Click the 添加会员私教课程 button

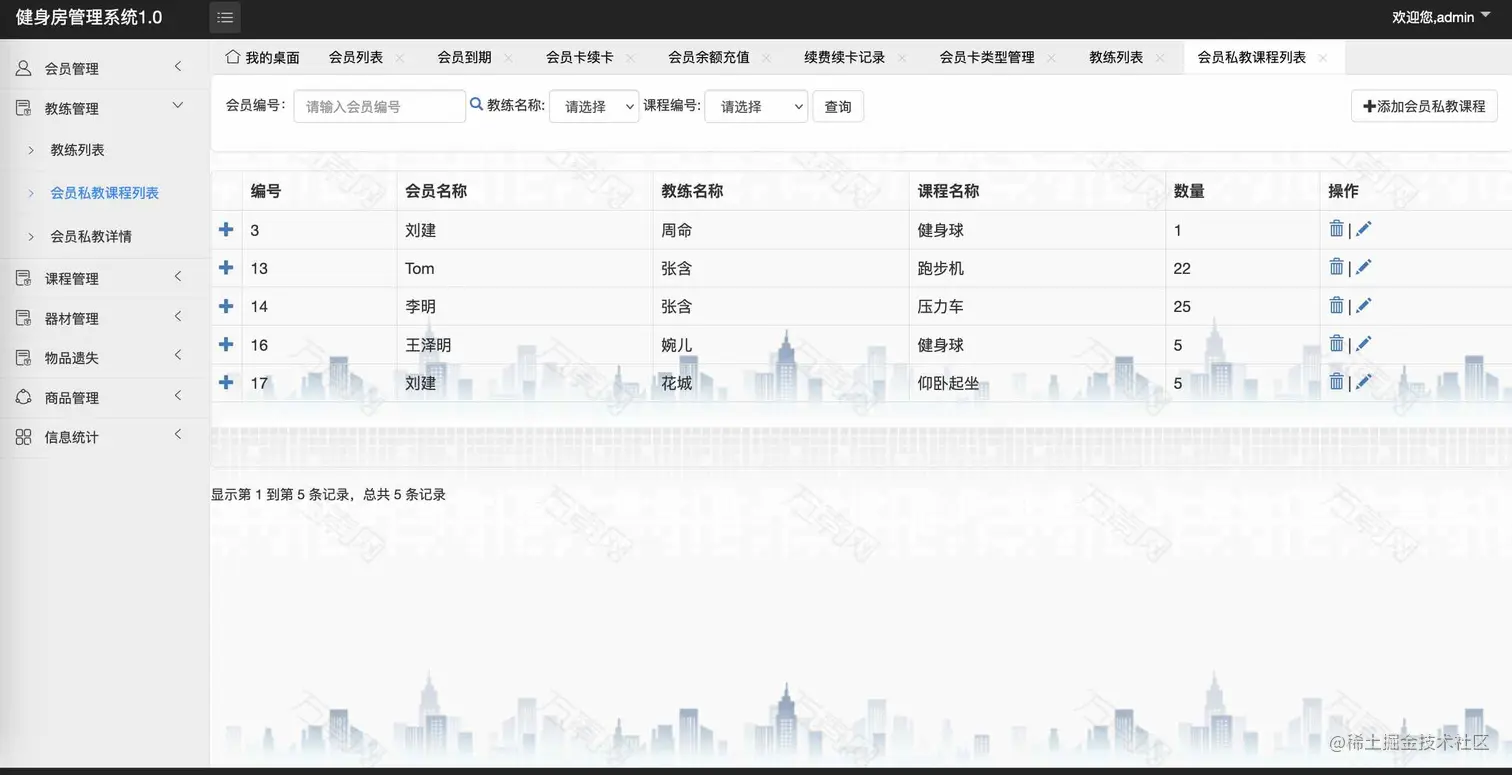coord(1424,106)
